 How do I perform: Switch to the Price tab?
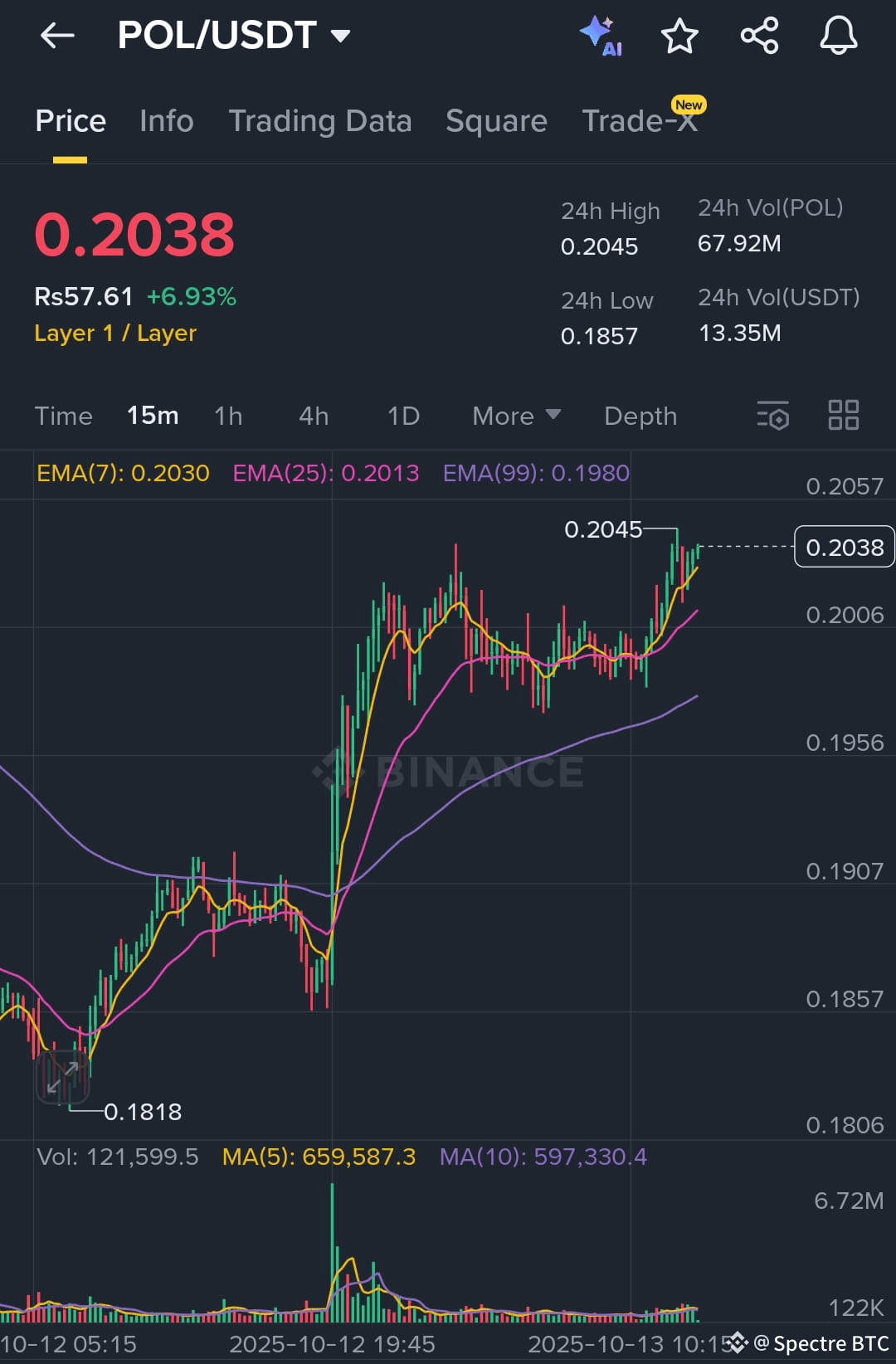coord(71,121)
